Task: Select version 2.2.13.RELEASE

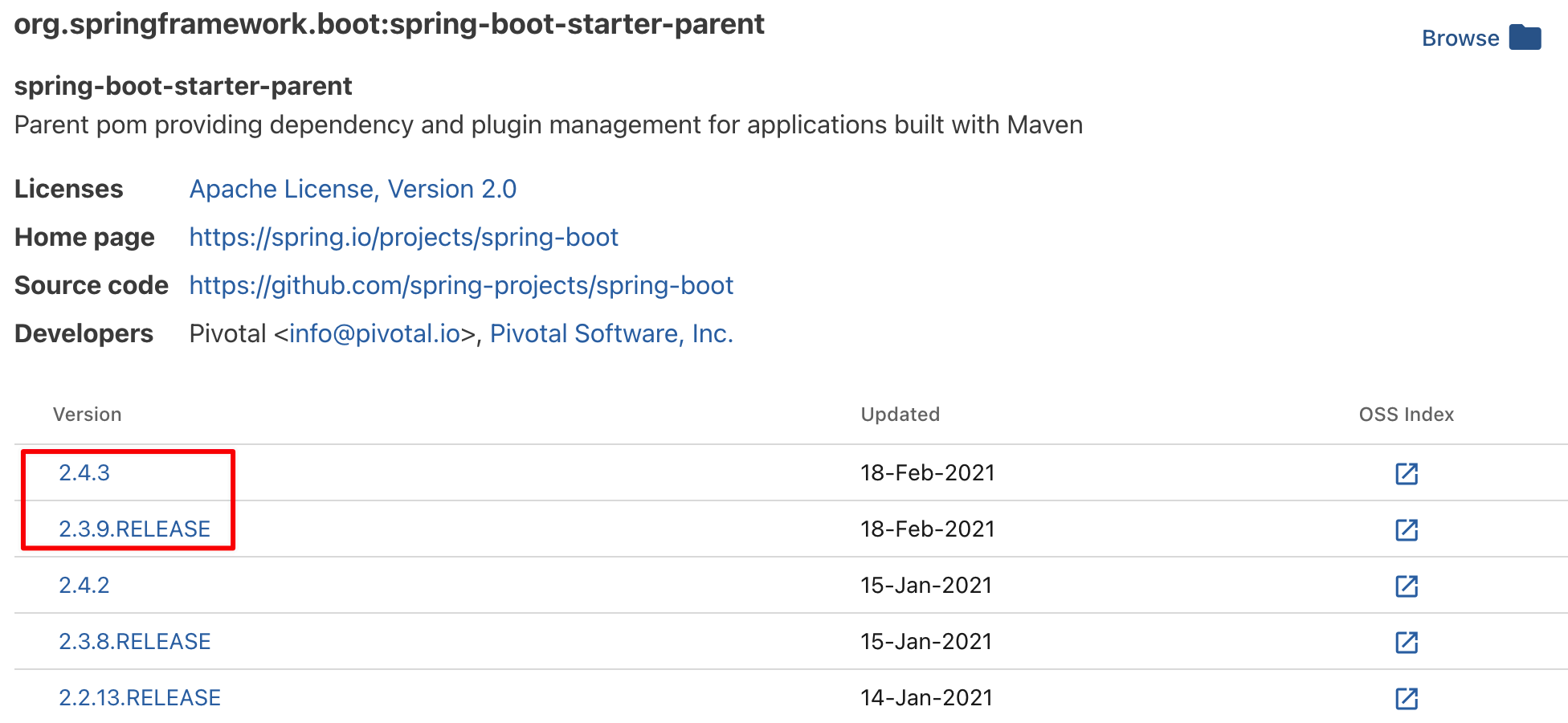Action: pyautogui.click(x=140, y=697)
